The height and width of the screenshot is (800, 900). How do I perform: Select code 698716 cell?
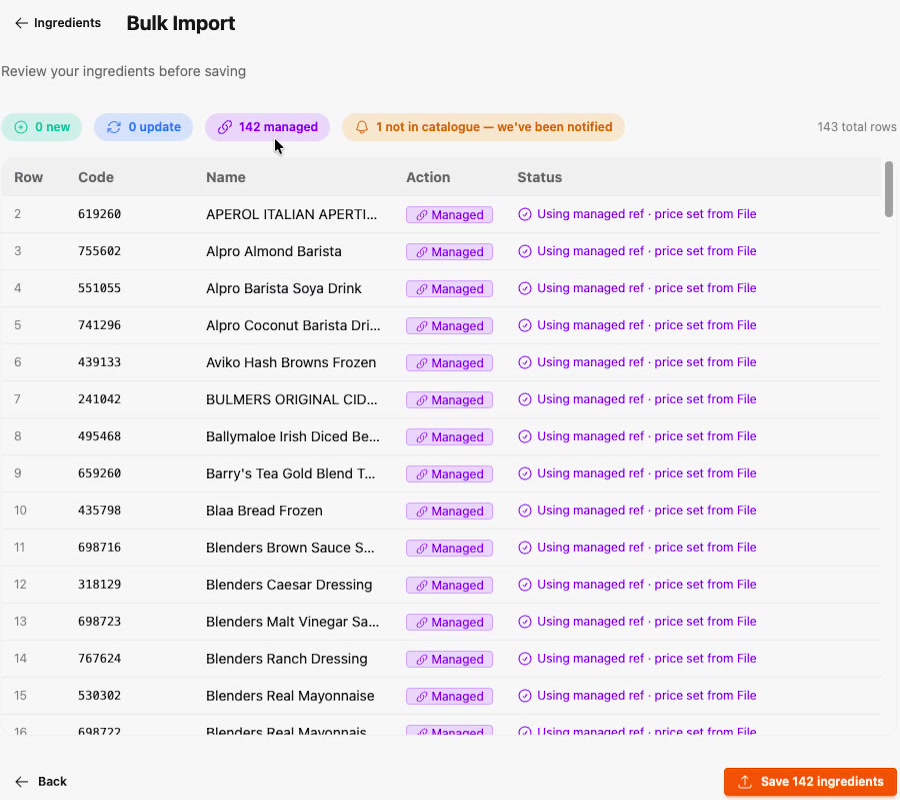(x=99, y=547)
